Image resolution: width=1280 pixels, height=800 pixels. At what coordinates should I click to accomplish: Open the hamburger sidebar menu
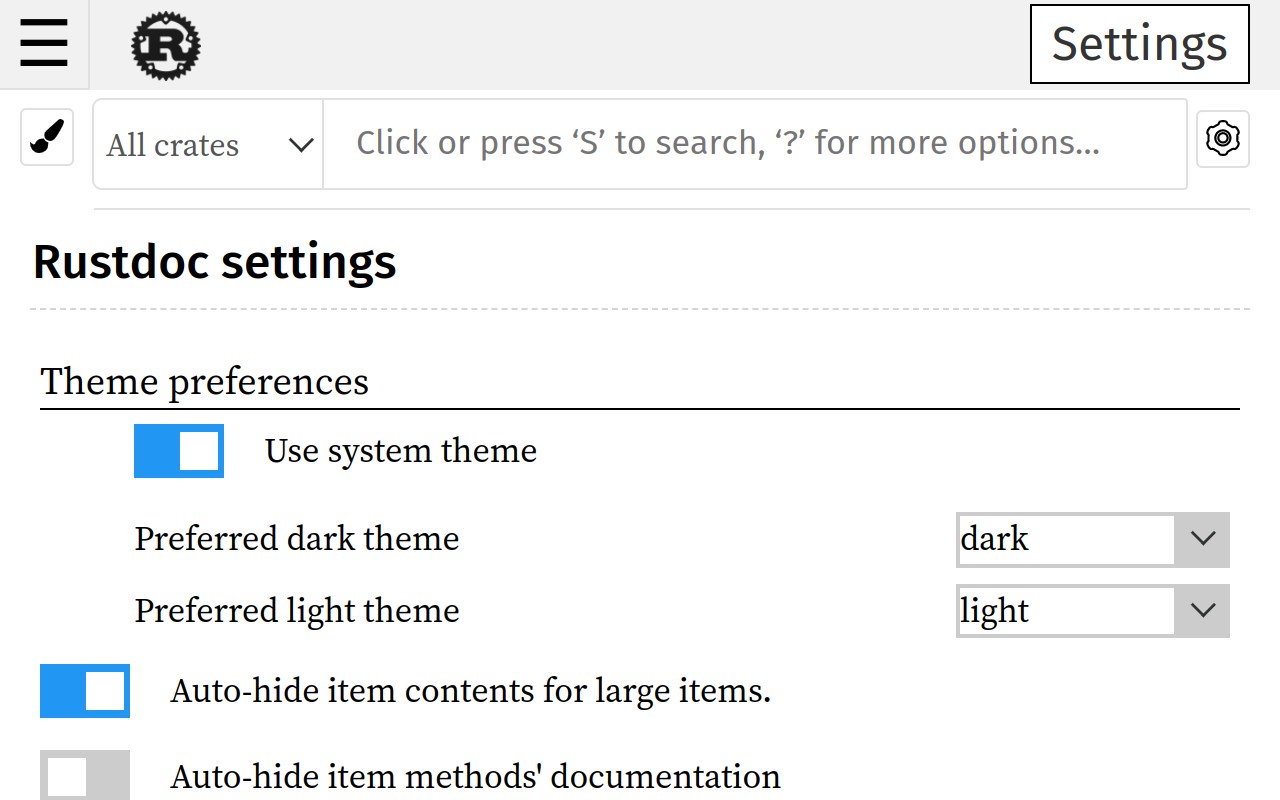coord(44,44)
